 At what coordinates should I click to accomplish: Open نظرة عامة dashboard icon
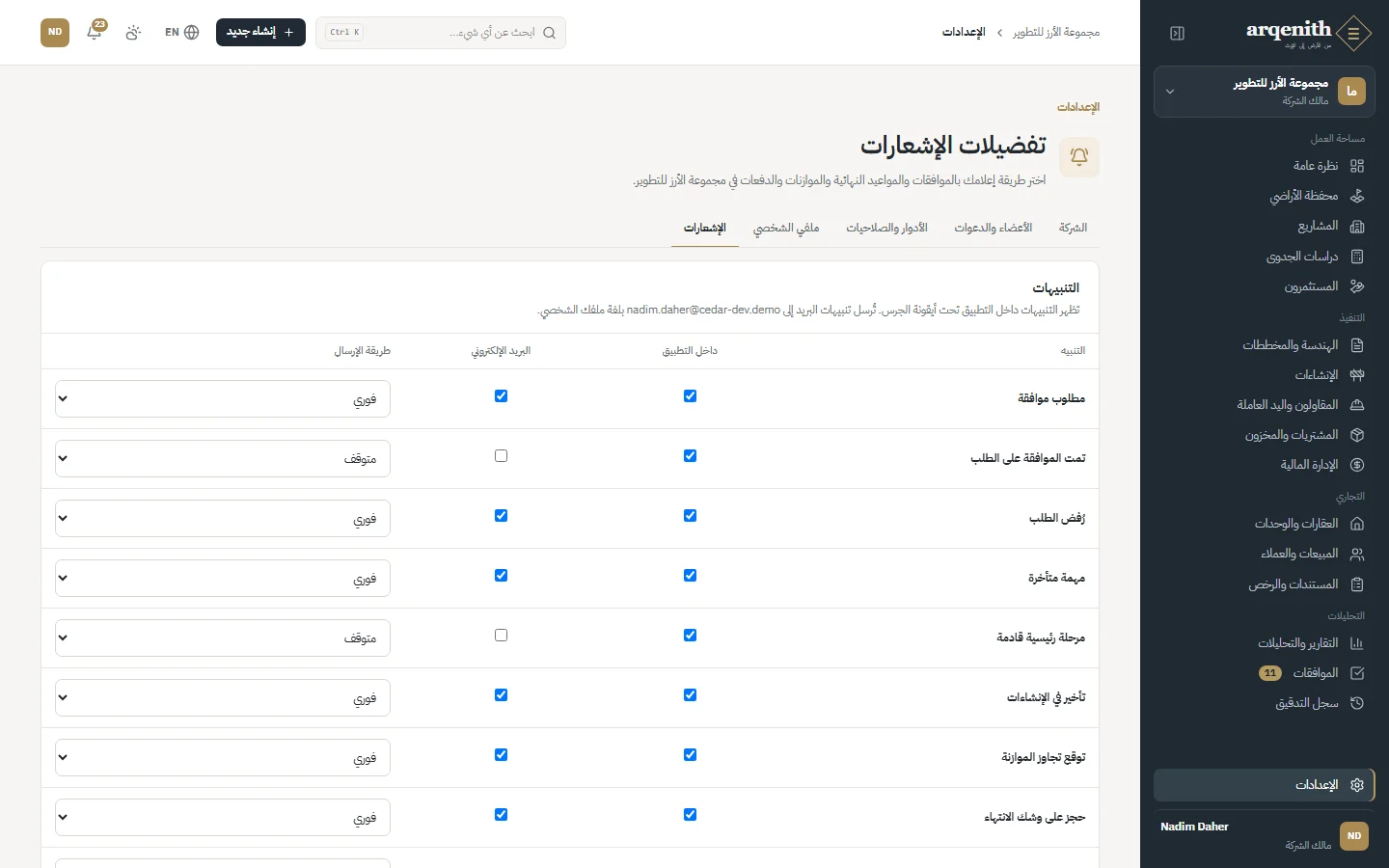1357,166
